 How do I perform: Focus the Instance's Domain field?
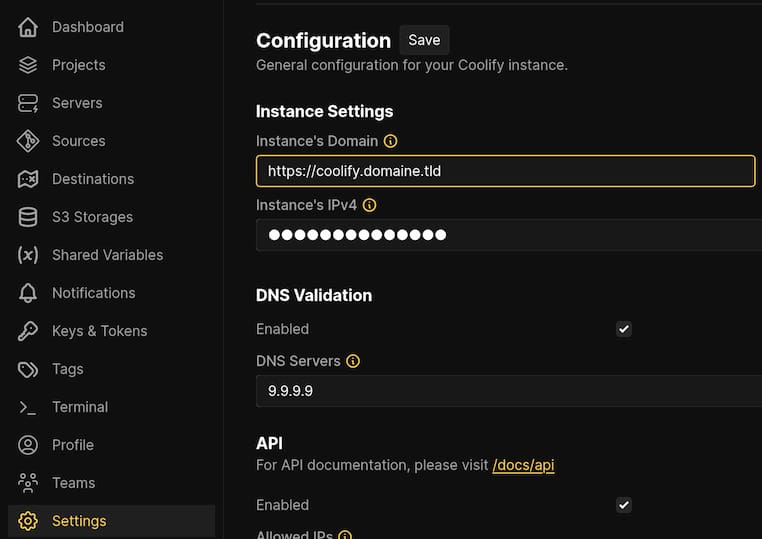tap(505, 171)
